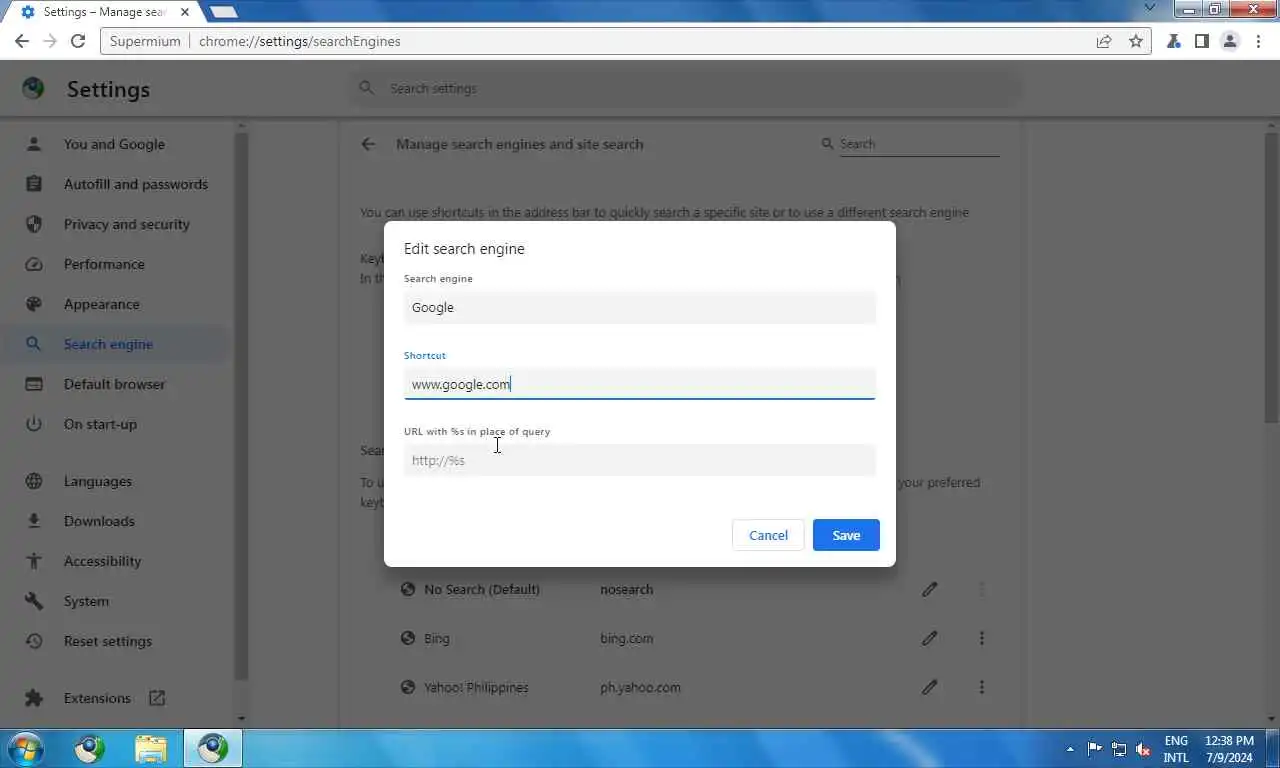Click the share page icon in address bar

coord(1103,41)
